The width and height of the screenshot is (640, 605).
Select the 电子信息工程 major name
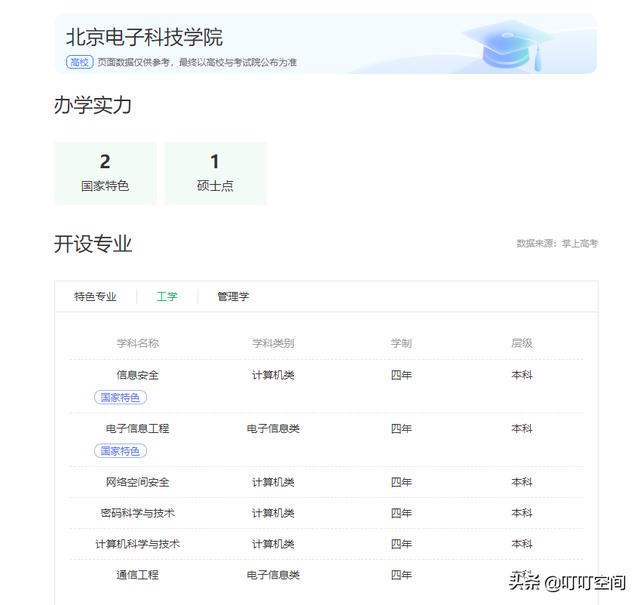coord(138,428)
